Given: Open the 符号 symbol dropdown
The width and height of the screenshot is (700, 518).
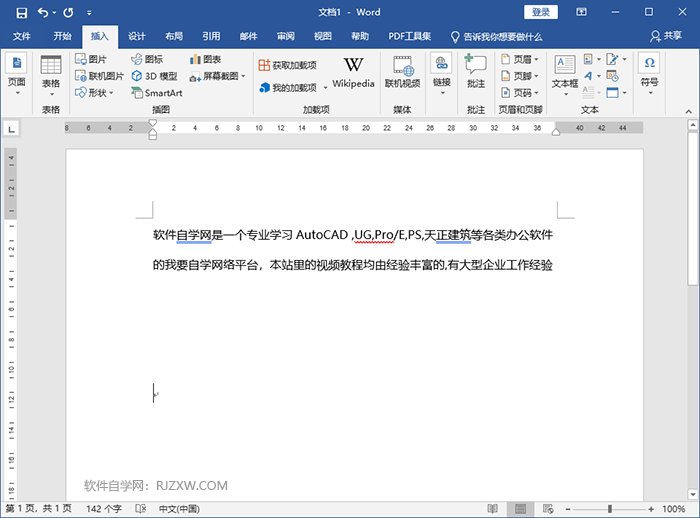Looking at the screenshot, I should [x=650, y=75].
